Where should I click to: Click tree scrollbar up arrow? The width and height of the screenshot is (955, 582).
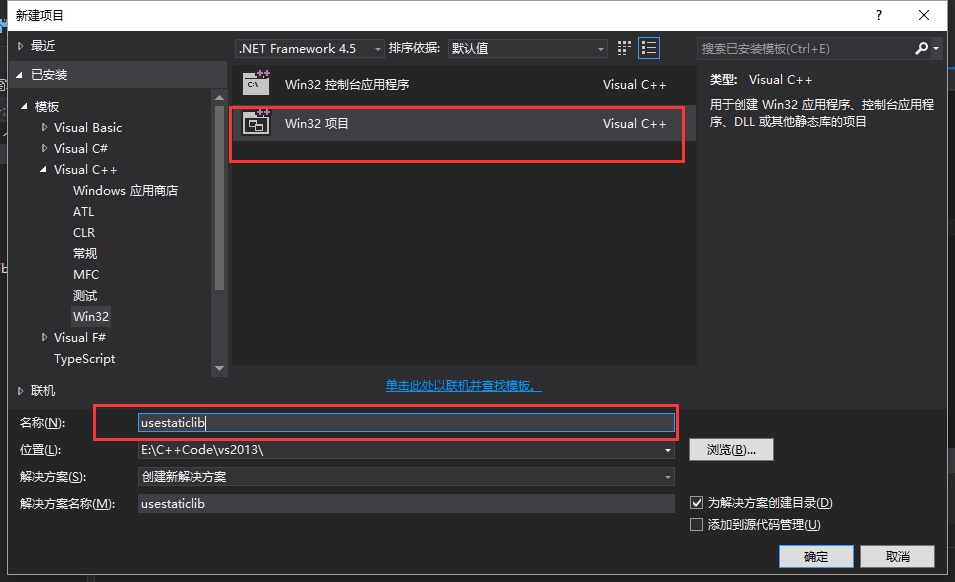tap(219, 97)
